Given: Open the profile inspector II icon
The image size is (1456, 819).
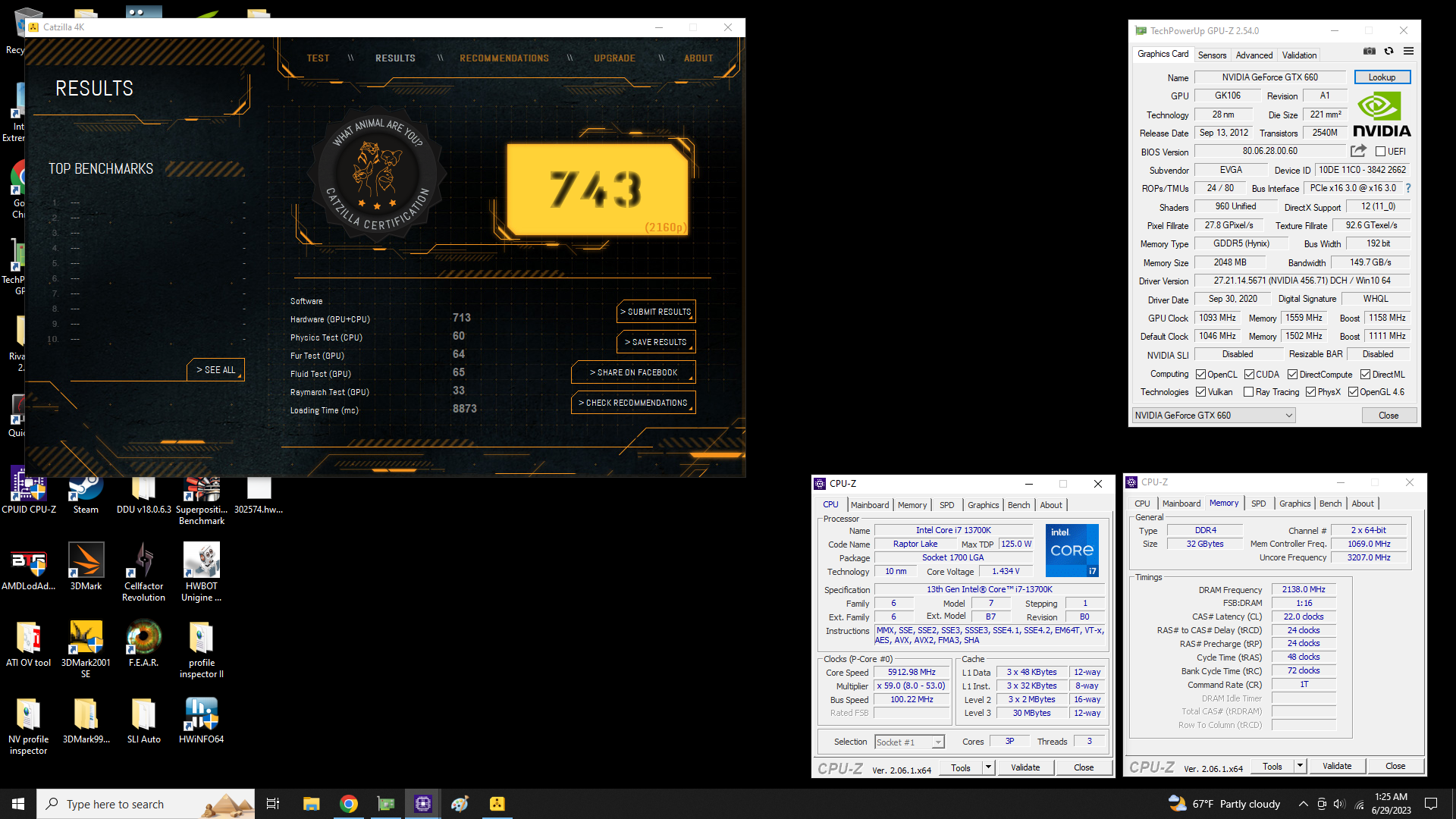Looking at the screenshot, I should [202, 649].
